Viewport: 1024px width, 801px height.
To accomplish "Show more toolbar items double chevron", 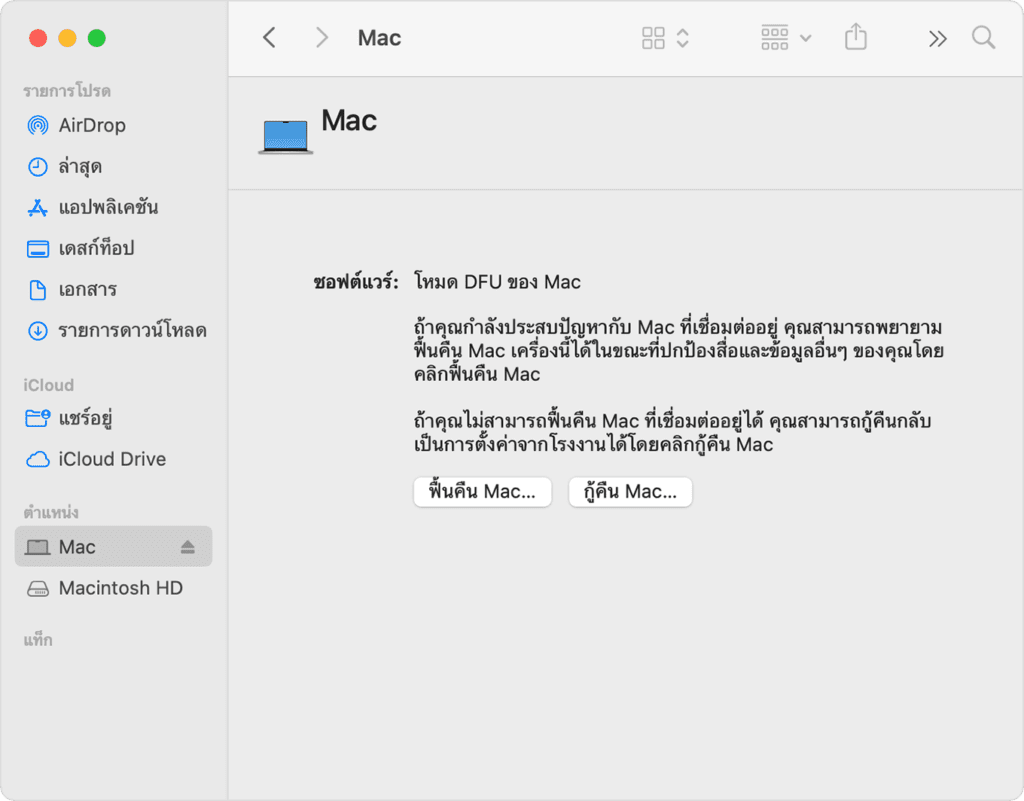I will 938,39.
